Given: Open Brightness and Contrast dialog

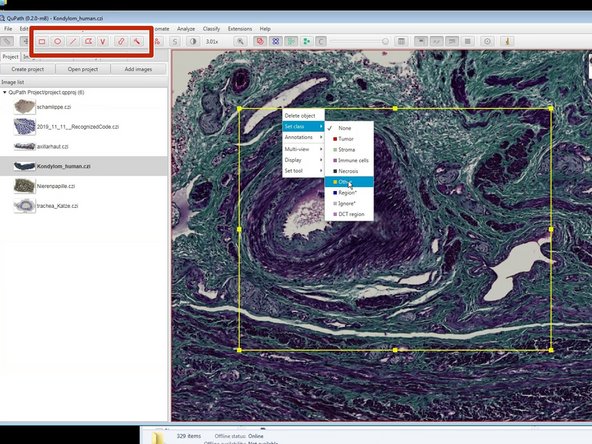Looking at the screenshot, I should (x=193, y=42).
